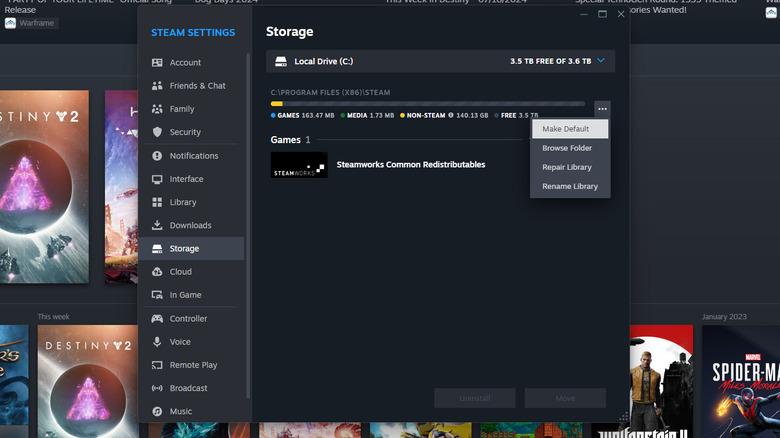Choose Make Default from the context menu
The height and width of the screenshot is (438, 780).
coord(570,129)
